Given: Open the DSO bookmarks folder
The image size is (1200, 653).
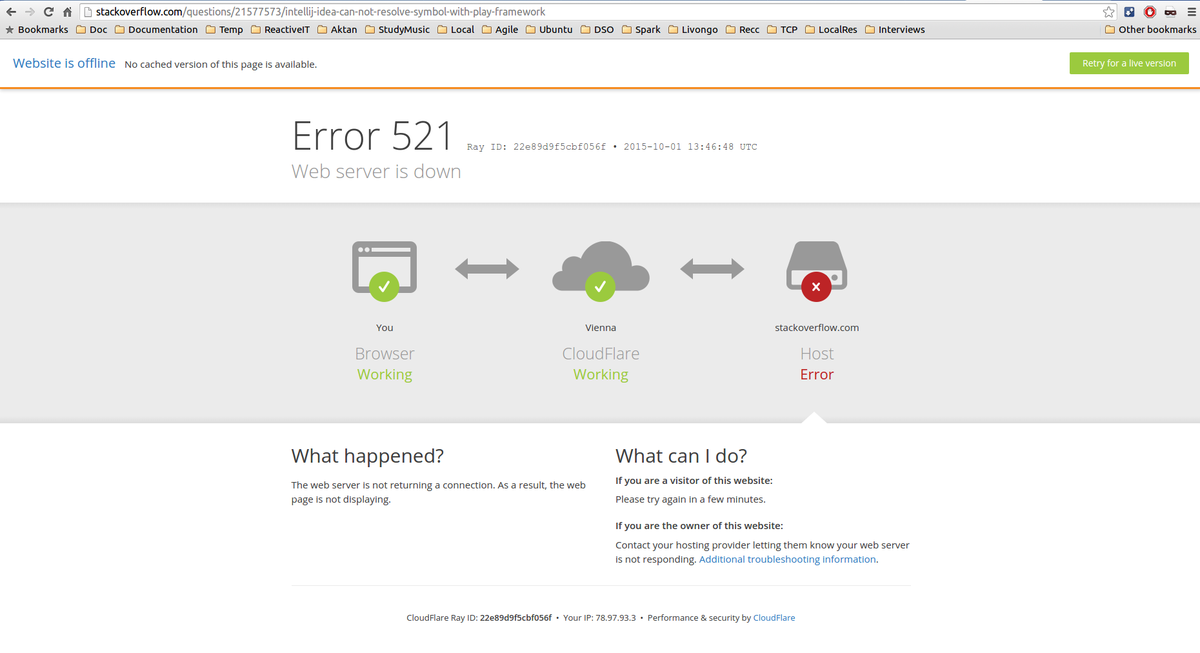Looking at the screenshot, I should click(597, 30).
